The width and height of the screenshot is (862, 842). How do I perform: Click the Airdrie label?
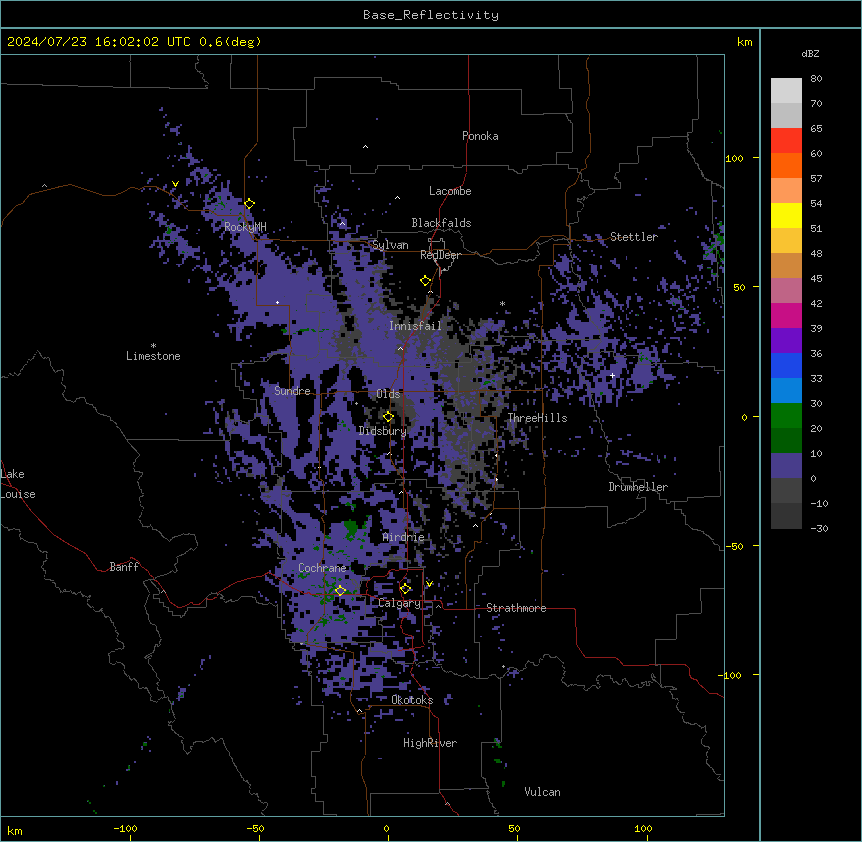(x=403, y=537)
